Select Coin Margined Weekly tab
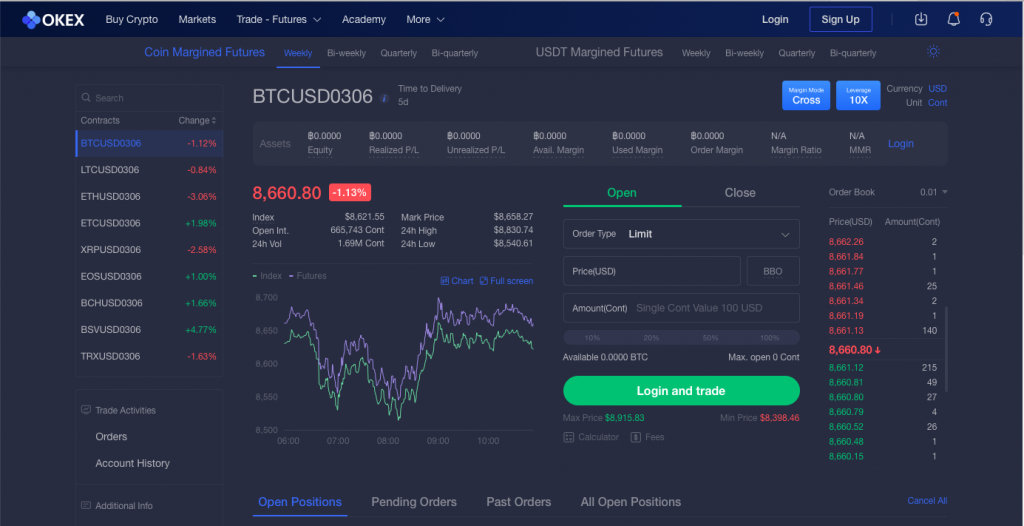The height and width of the screenshot is (526, 1024). [x=298, y=53]
